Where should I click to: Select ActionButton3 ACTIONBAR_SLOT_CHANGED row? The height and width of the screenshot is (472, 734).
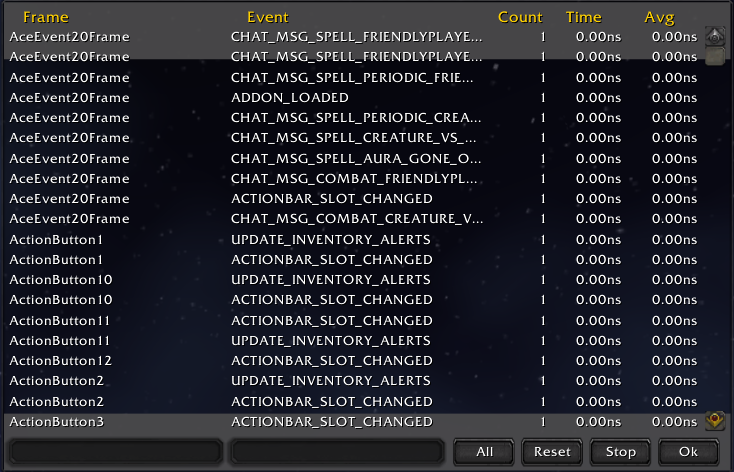[331, 422]
